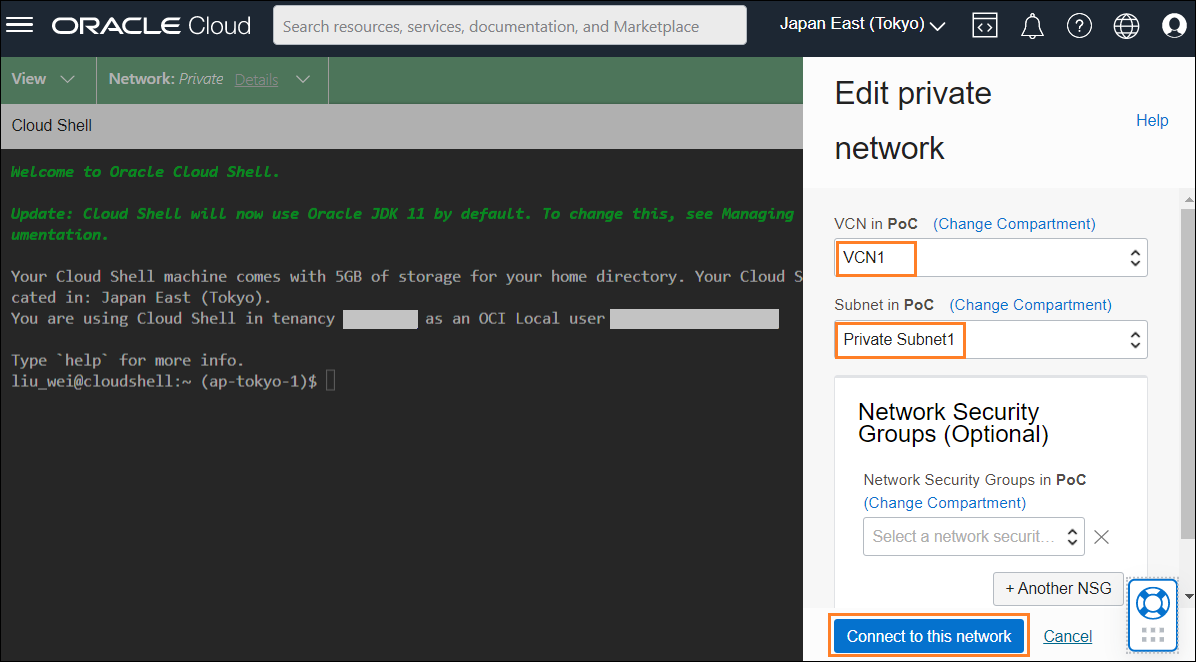Viewport: 1196px width, 662px height.
Task: Expand the Network: Private menu chevron
Action: (301, 78)
